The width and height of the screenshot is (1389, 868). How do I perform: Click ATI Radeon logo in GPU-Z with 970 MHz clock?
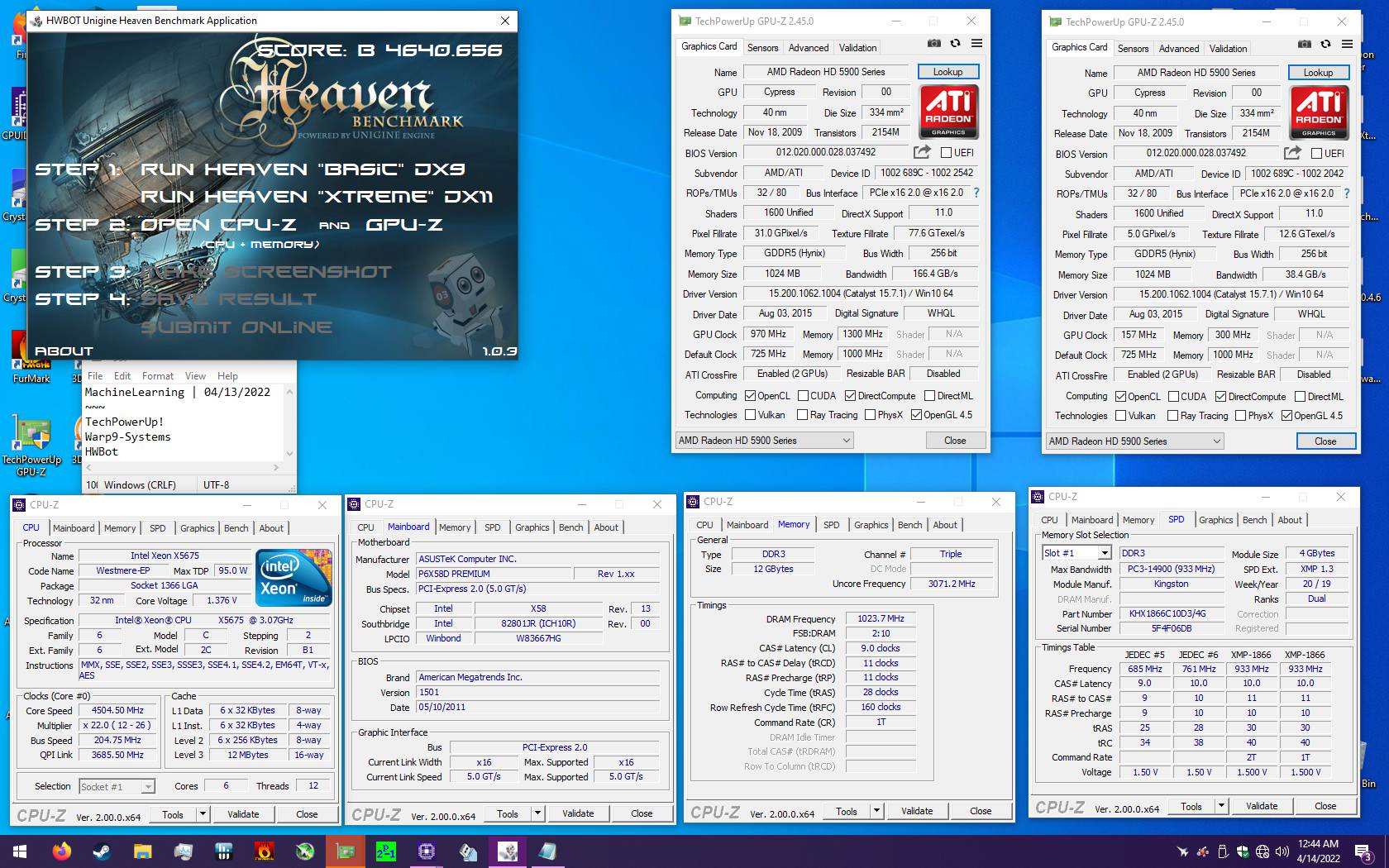point(948,112)
